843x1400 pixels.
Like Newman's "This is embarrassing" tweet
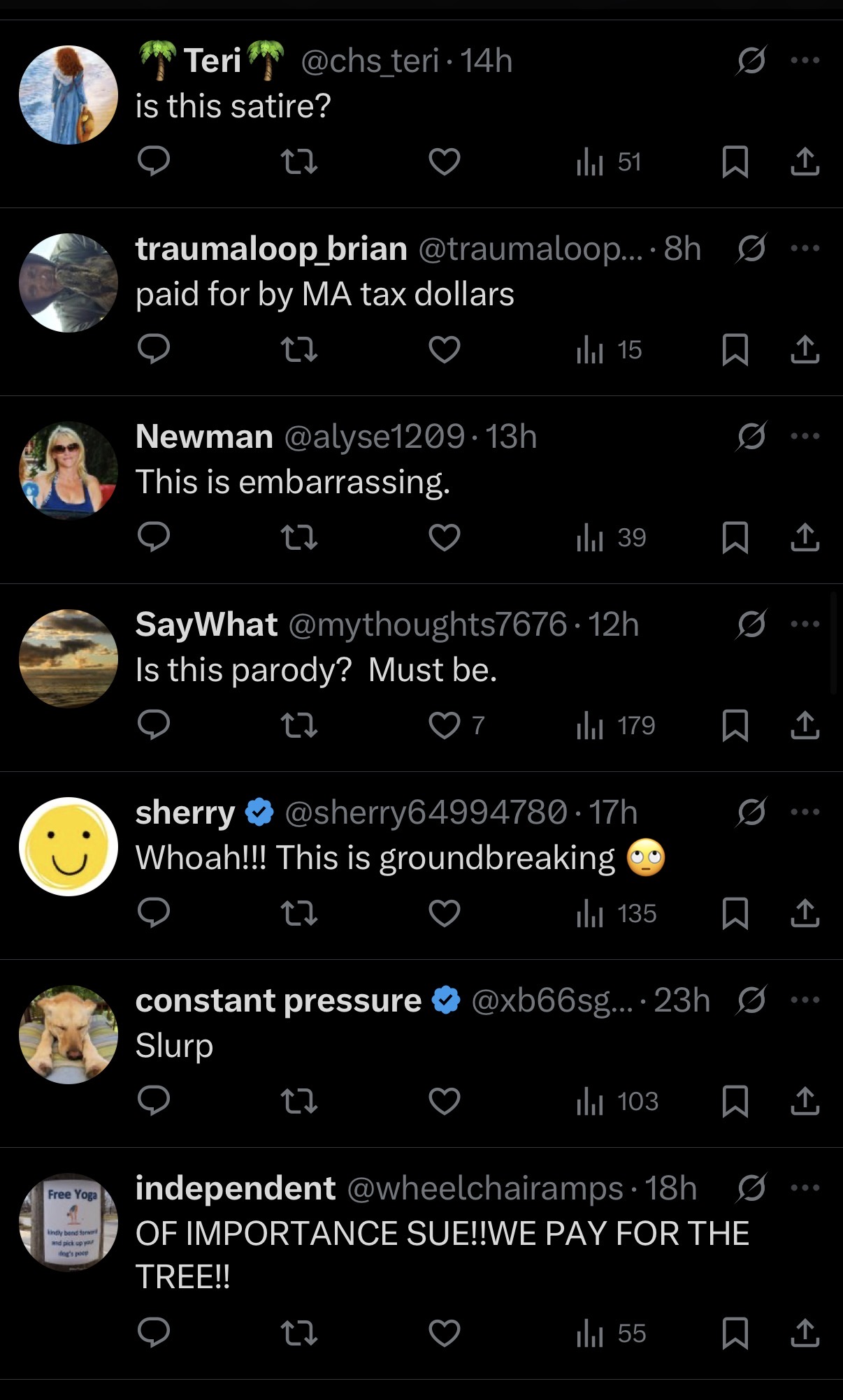[445, 537]
